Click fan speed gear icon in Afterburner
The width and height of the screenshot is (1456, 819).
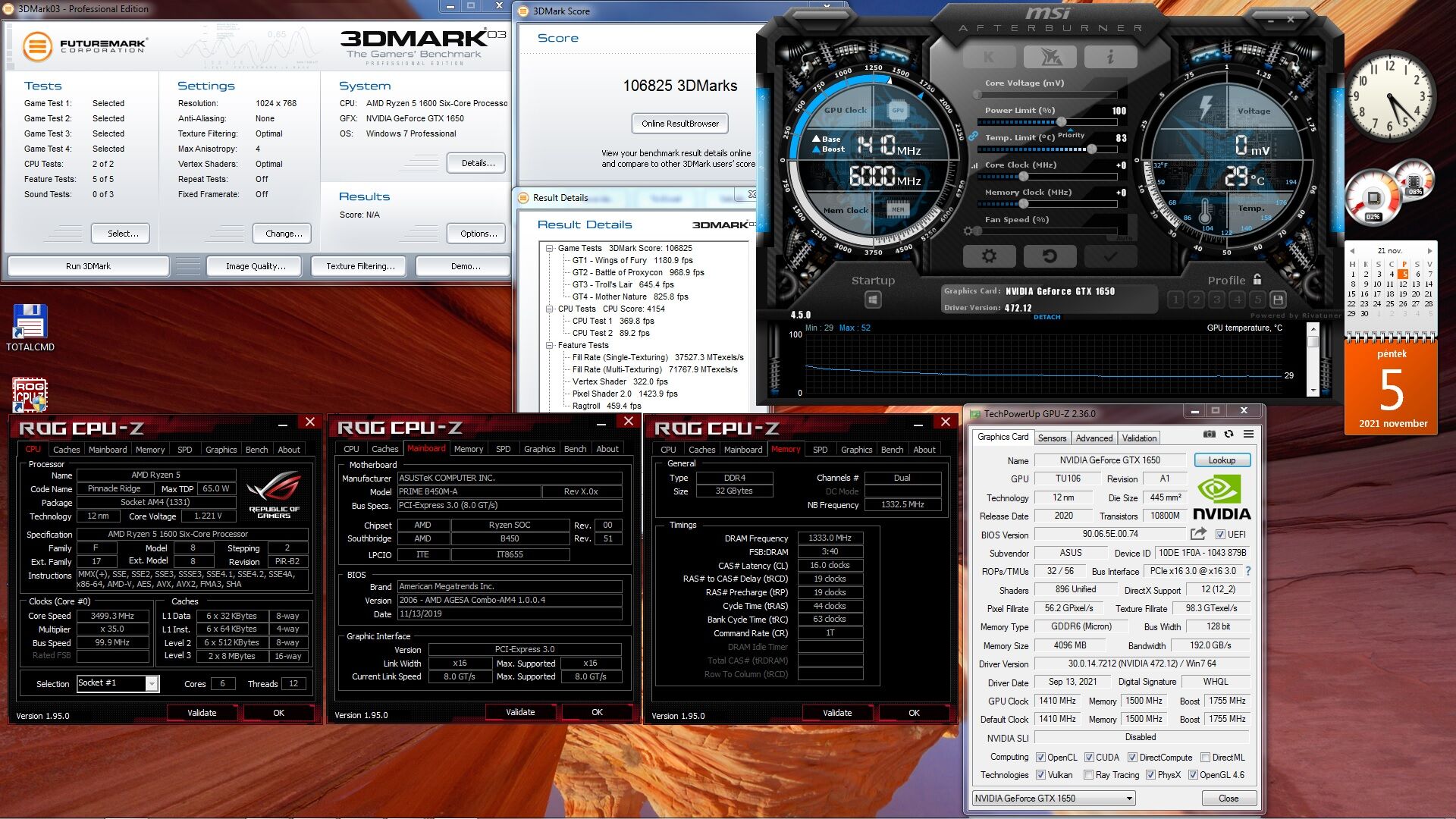click(968, 231)
